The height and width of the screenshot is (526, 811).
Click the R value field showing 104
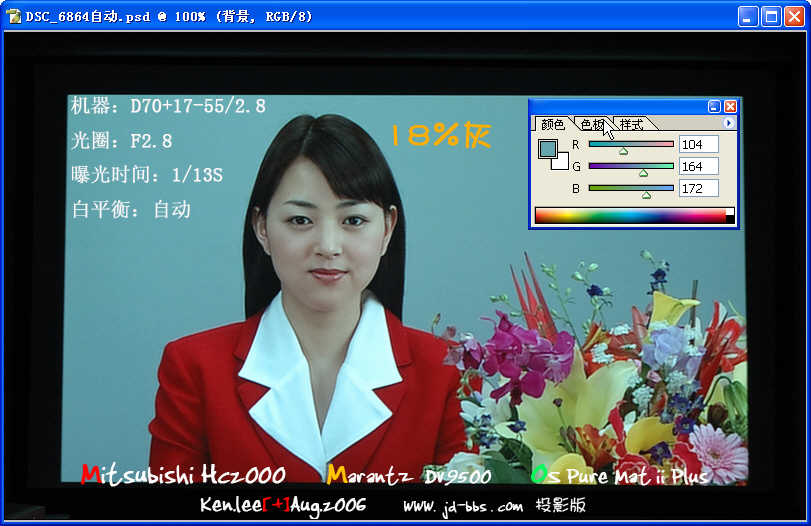[699, 144]
